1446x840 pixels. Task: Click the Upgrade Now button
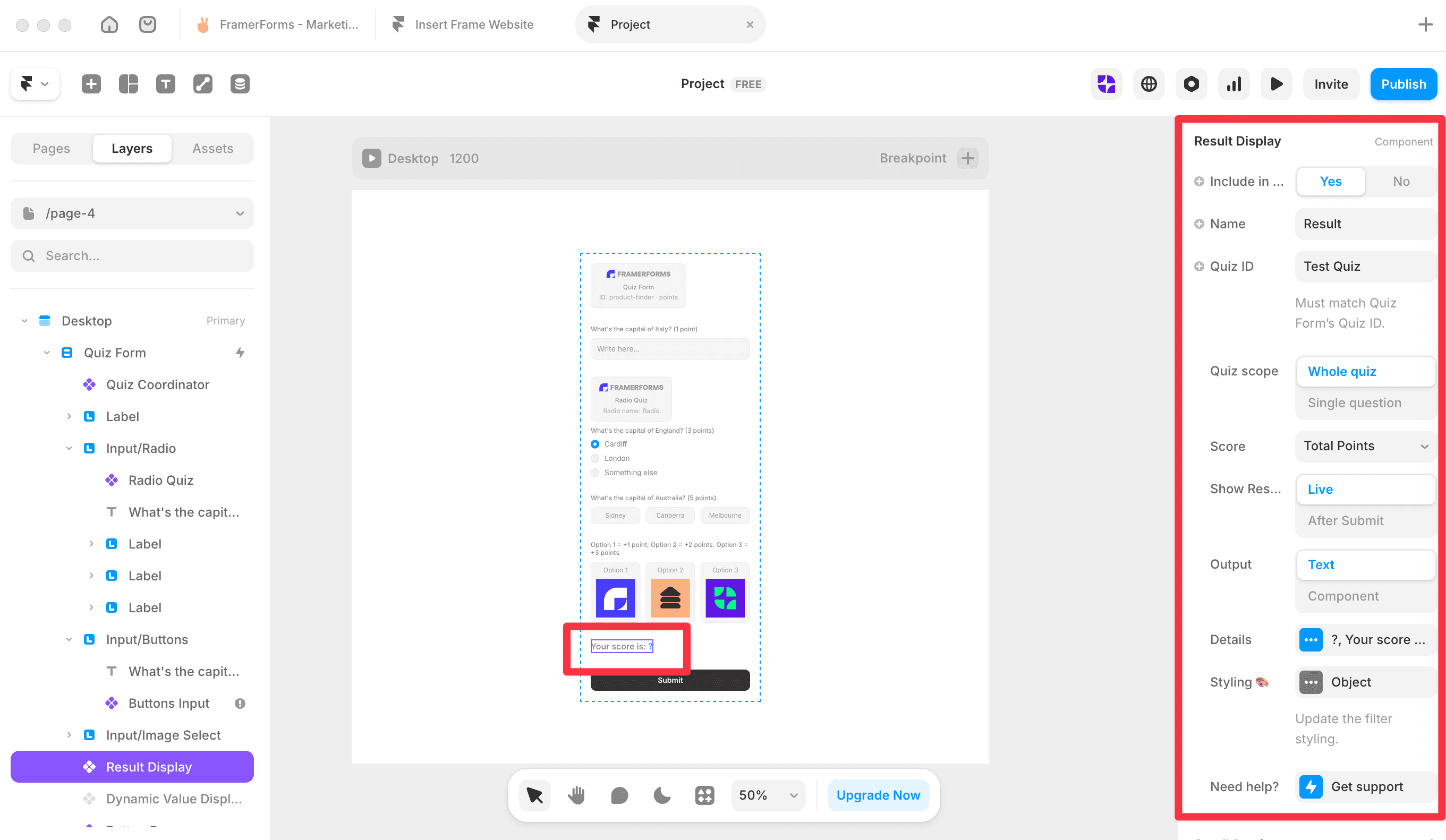click(878, 795)
